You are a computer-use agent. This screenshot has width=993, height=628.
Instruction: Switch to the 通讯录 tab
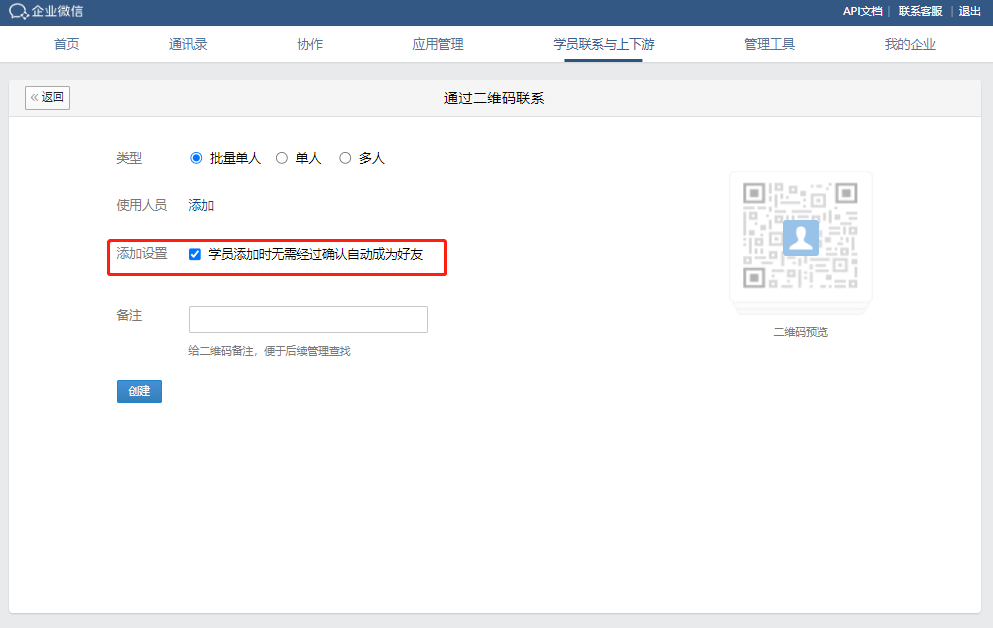click(188, 44)
